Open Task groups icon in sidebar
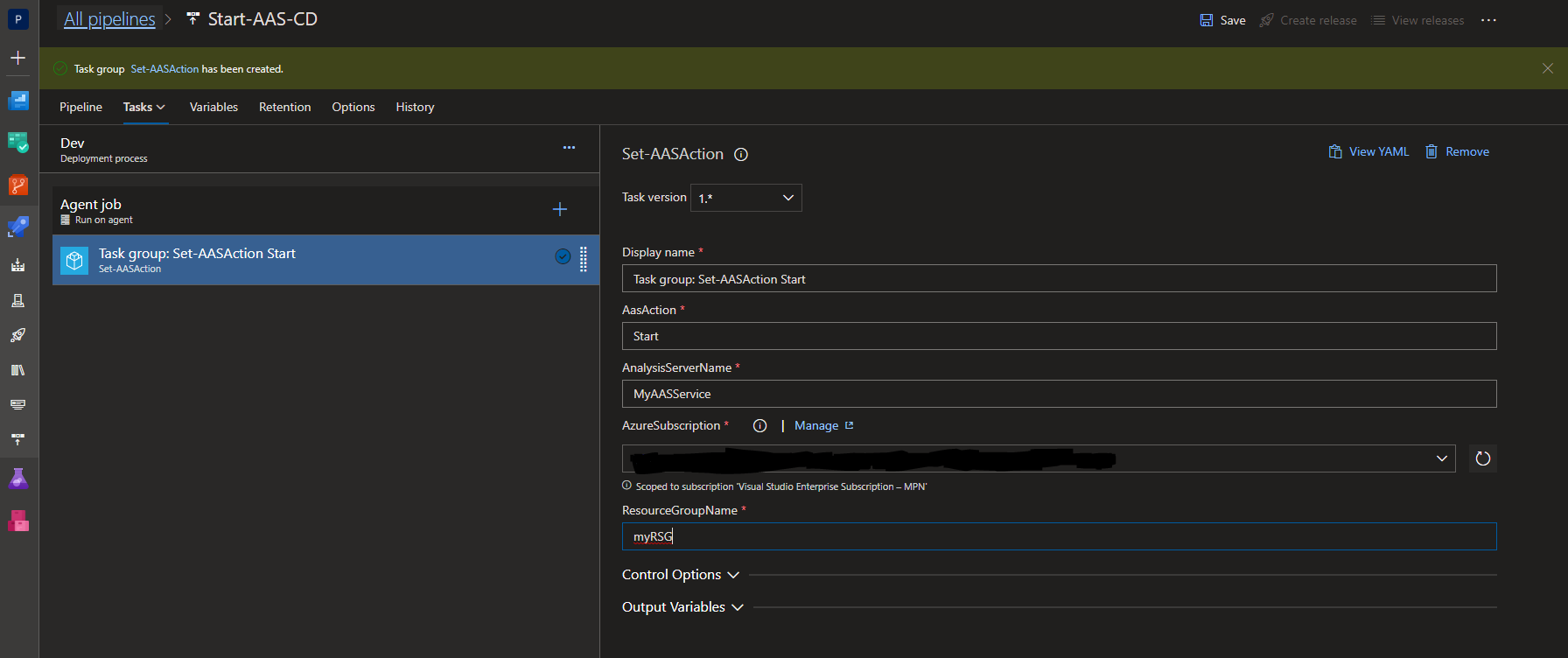Image resolution: width=1568 pixels, height=658 pixels. pos(17,404)
